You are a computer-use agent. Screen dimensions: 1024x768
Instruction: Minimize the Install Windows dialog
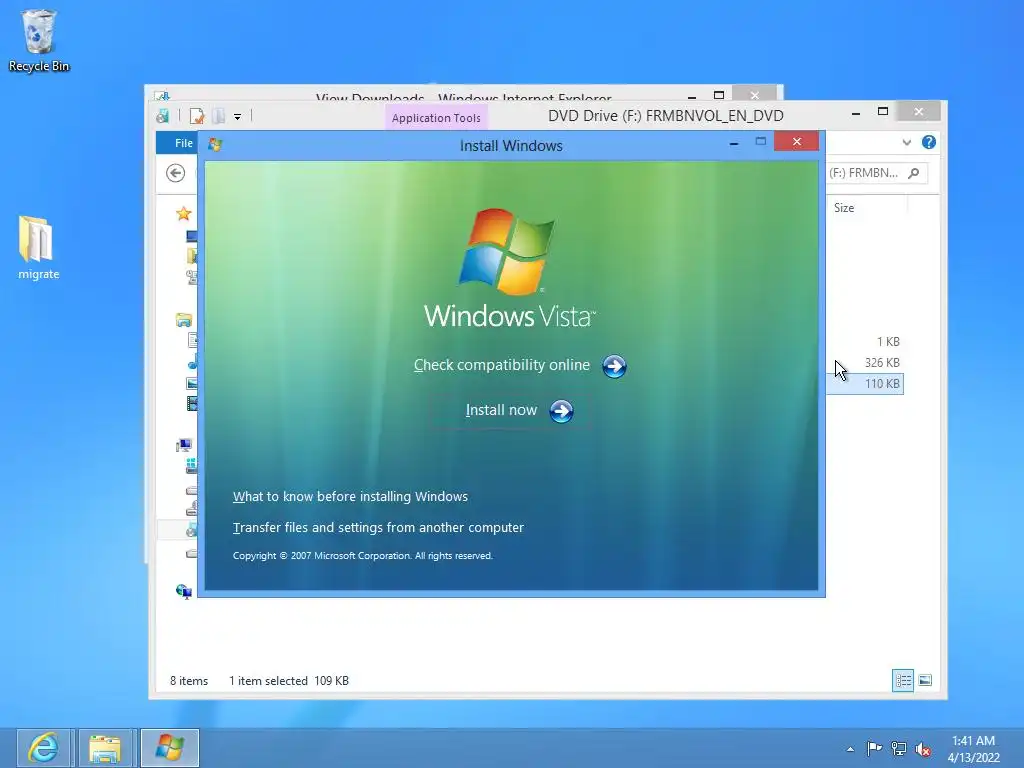(x=734, y=143)
